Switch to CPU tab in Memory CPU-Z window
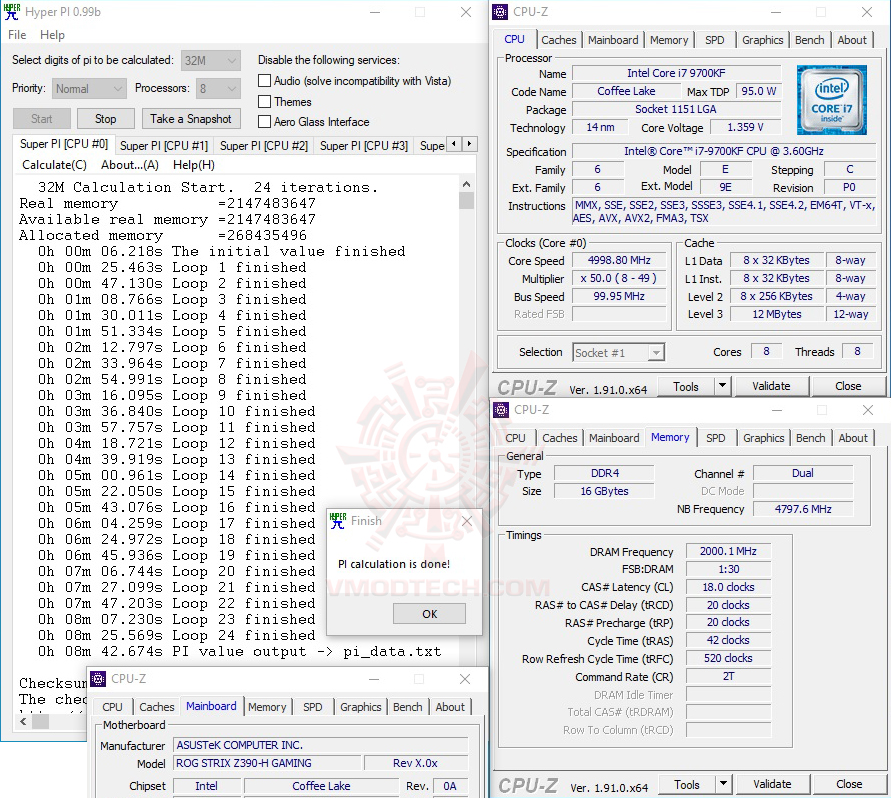The image size is (891, 798). point(515,438)
